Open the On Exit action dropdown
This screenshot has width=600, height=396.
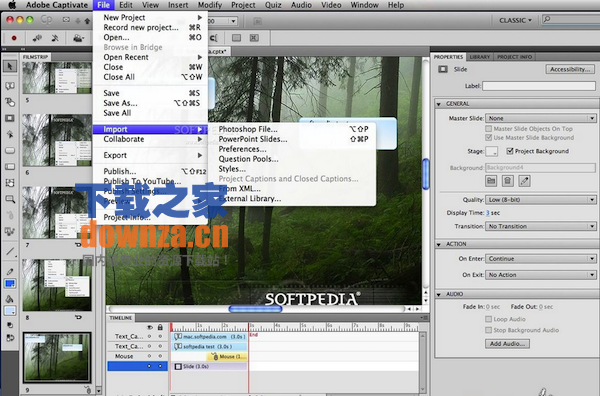[x=541, y=275]
